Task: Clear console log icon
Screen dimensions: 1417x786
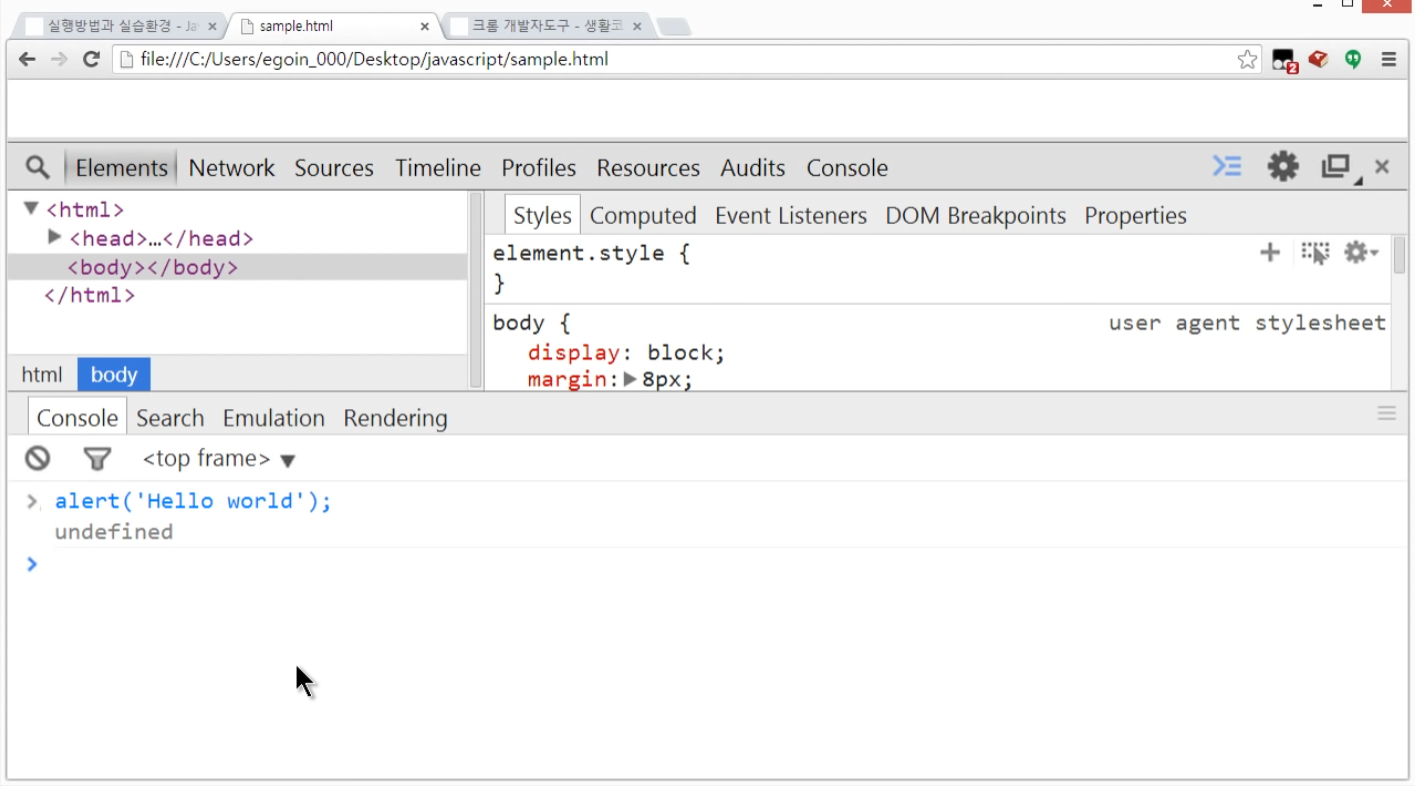Action: 38,458
